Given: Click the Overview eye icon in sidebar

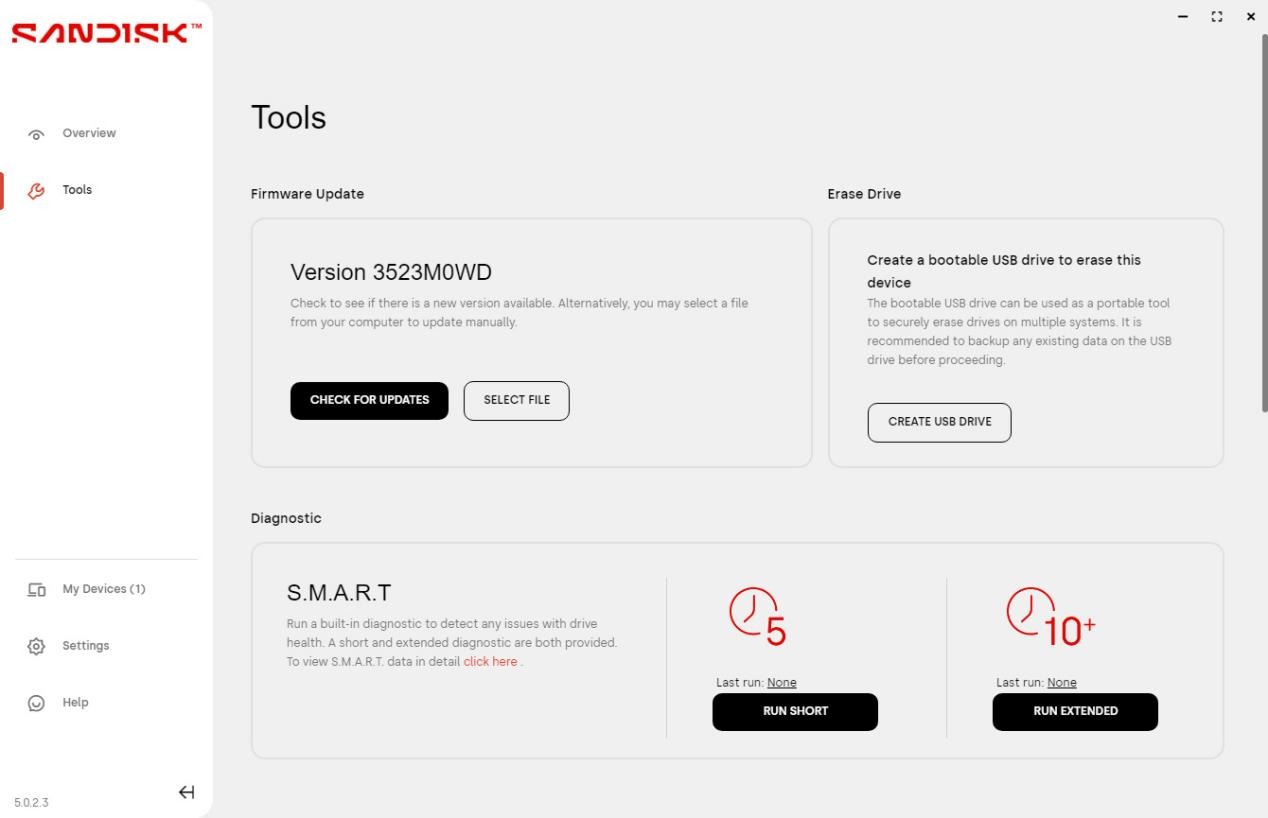Looking at the screenshot, I should [x=37, y=134].
